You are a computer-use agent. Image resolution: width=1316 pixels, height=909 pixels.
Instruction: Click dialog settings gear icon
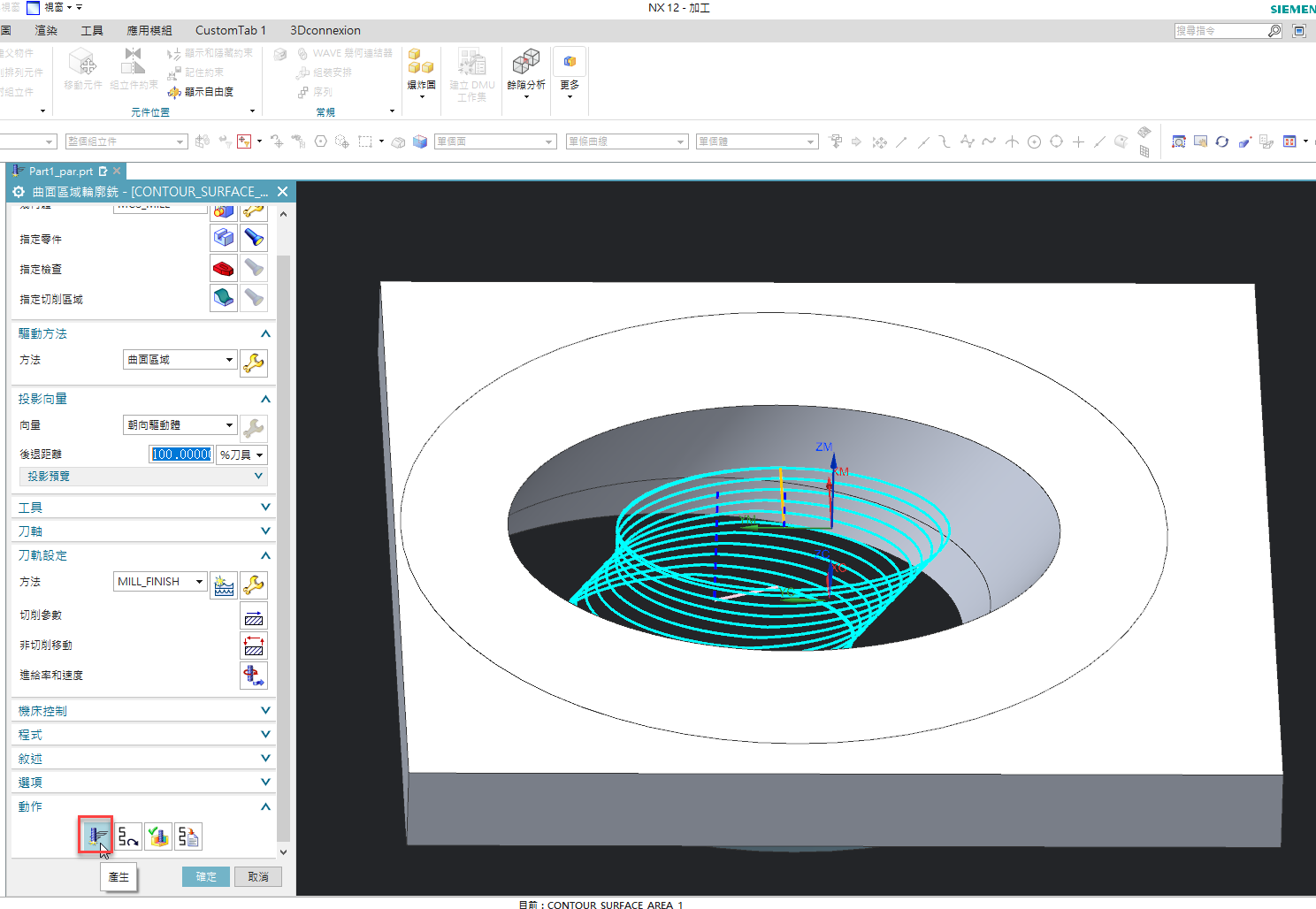coord(19,192)
